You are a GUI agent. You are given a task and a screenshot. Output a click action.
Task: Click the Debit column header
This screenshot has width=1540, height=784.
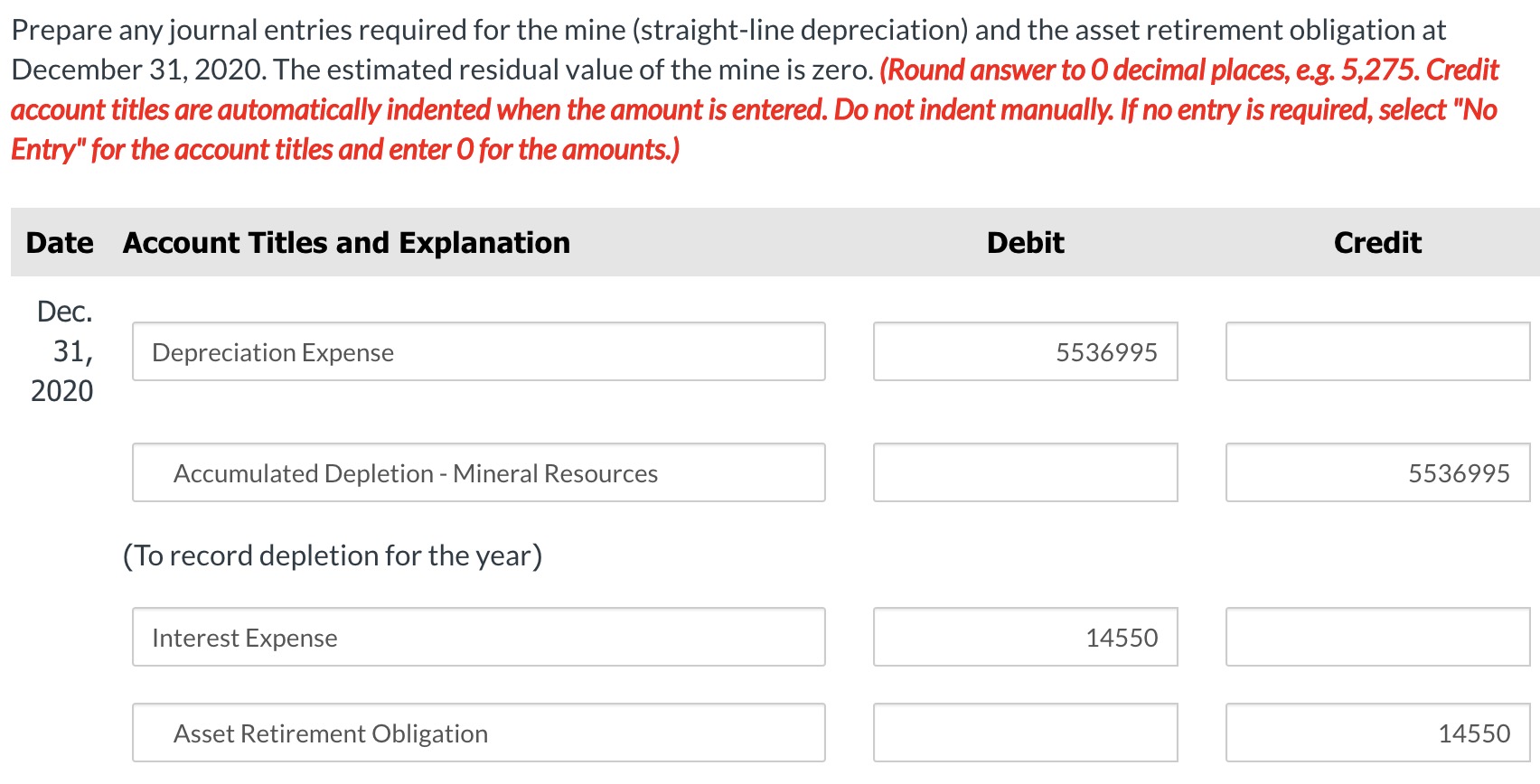1025,242
